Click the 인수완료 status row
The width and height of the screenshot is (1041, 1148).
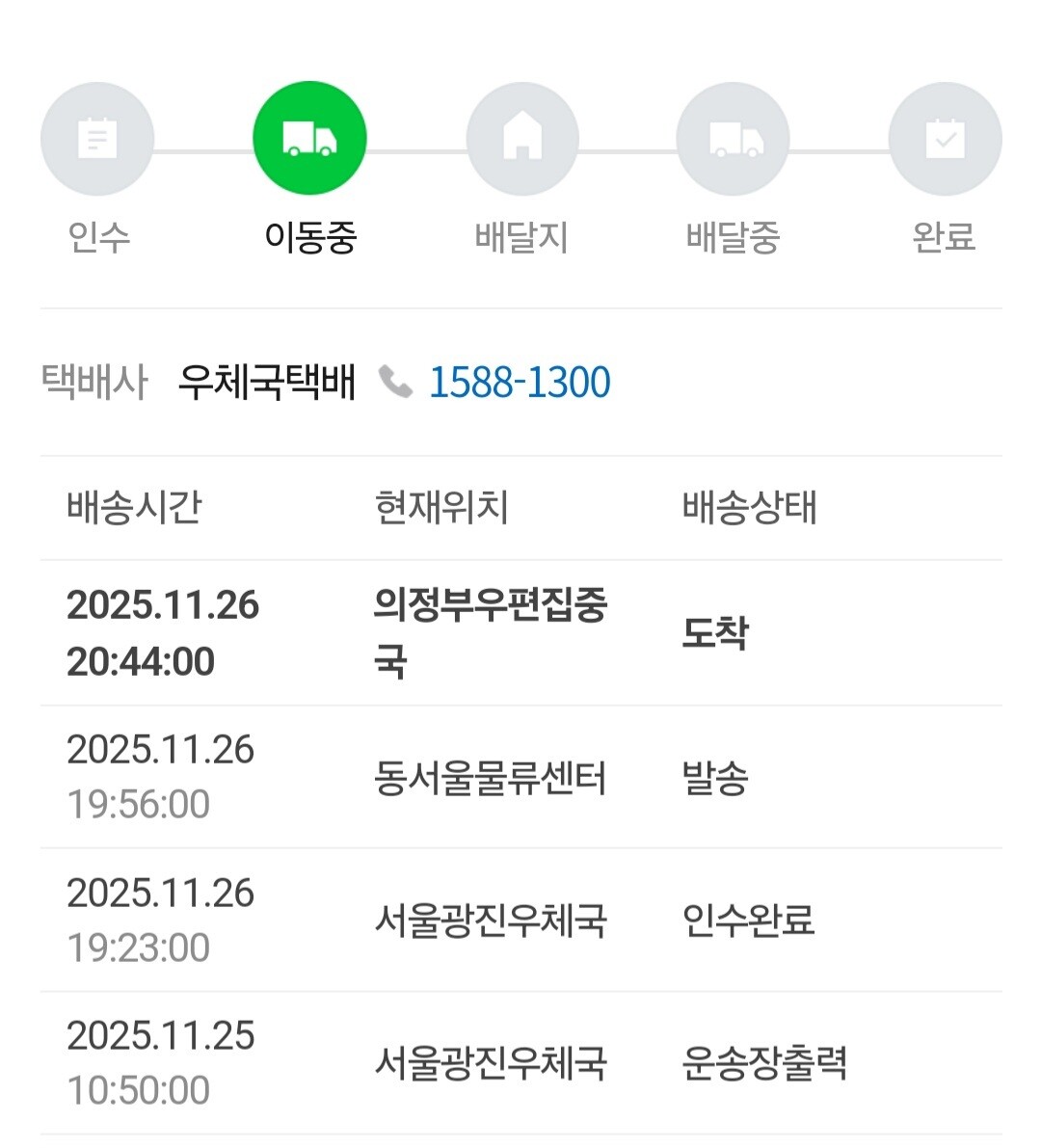(x=748, y=921)
